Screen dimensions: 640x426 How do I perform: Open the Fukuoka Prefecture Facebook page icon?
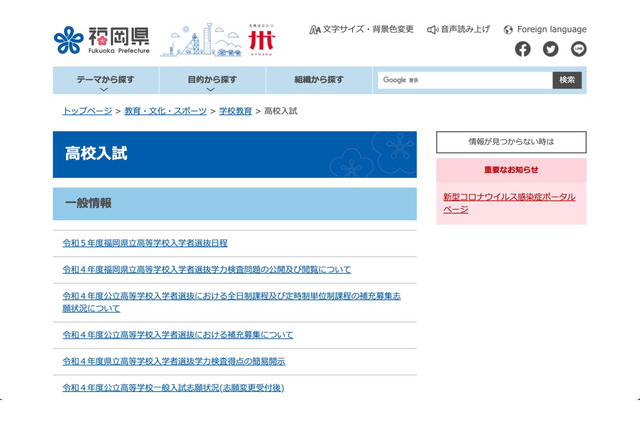(x=522, y=49)
